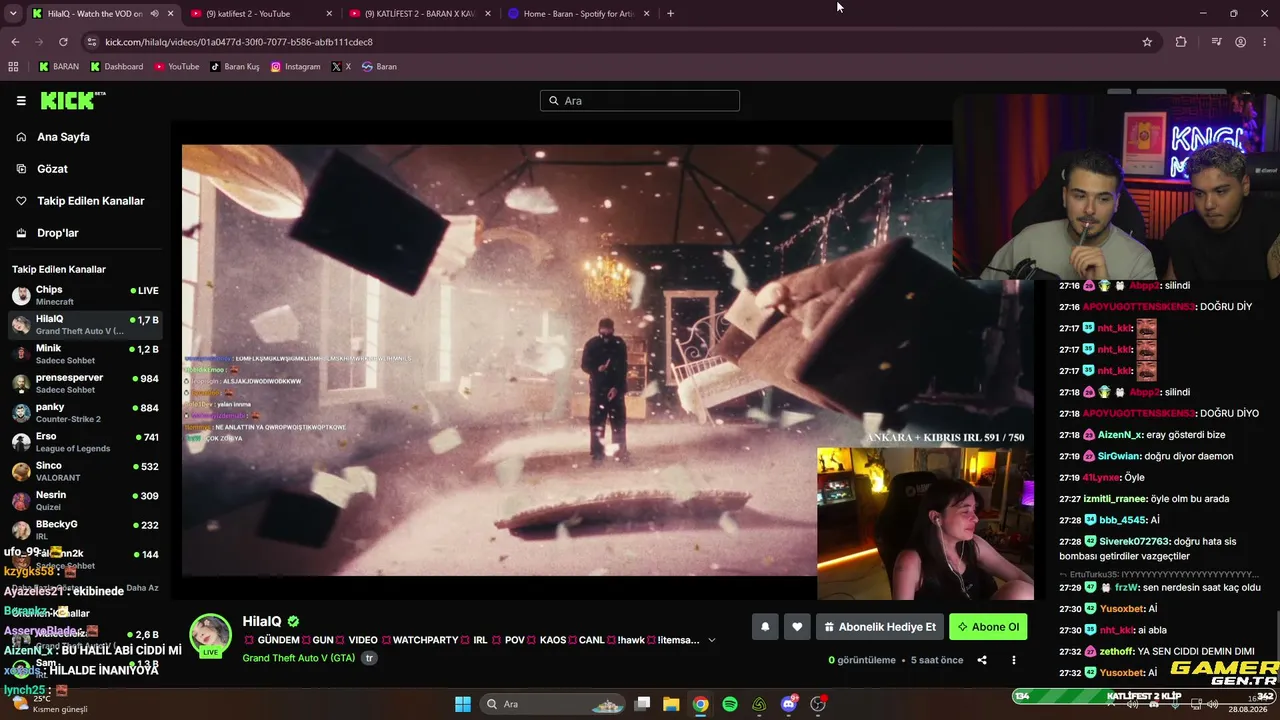Screen dimensions: 1280x720
Task: Open a new browser tab
Action: coord(670,14)
